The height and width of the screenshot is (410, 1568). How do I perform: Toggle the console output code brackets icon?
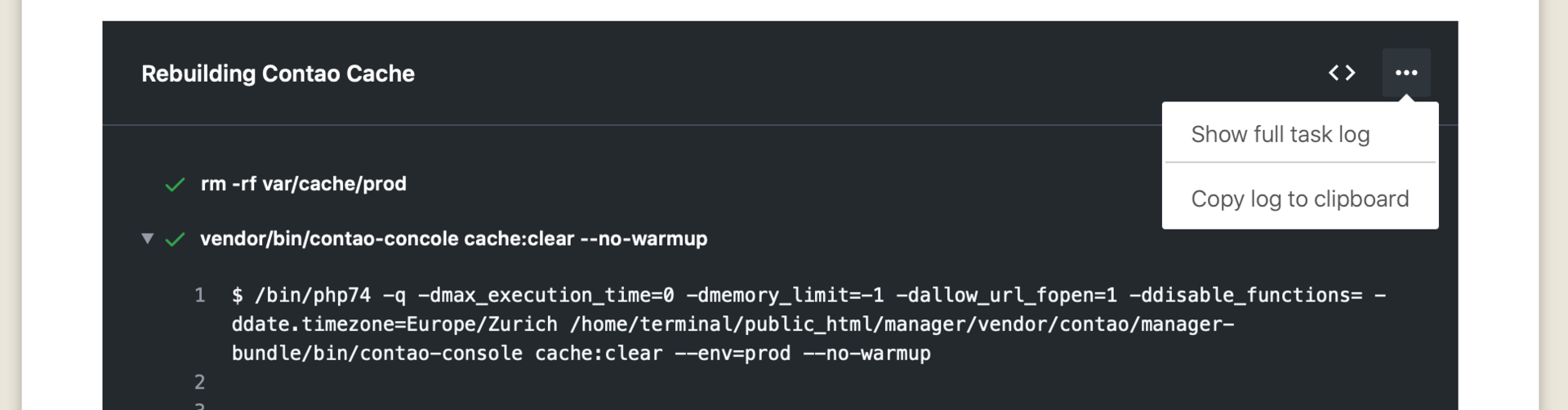click(x=1342, y=73)
